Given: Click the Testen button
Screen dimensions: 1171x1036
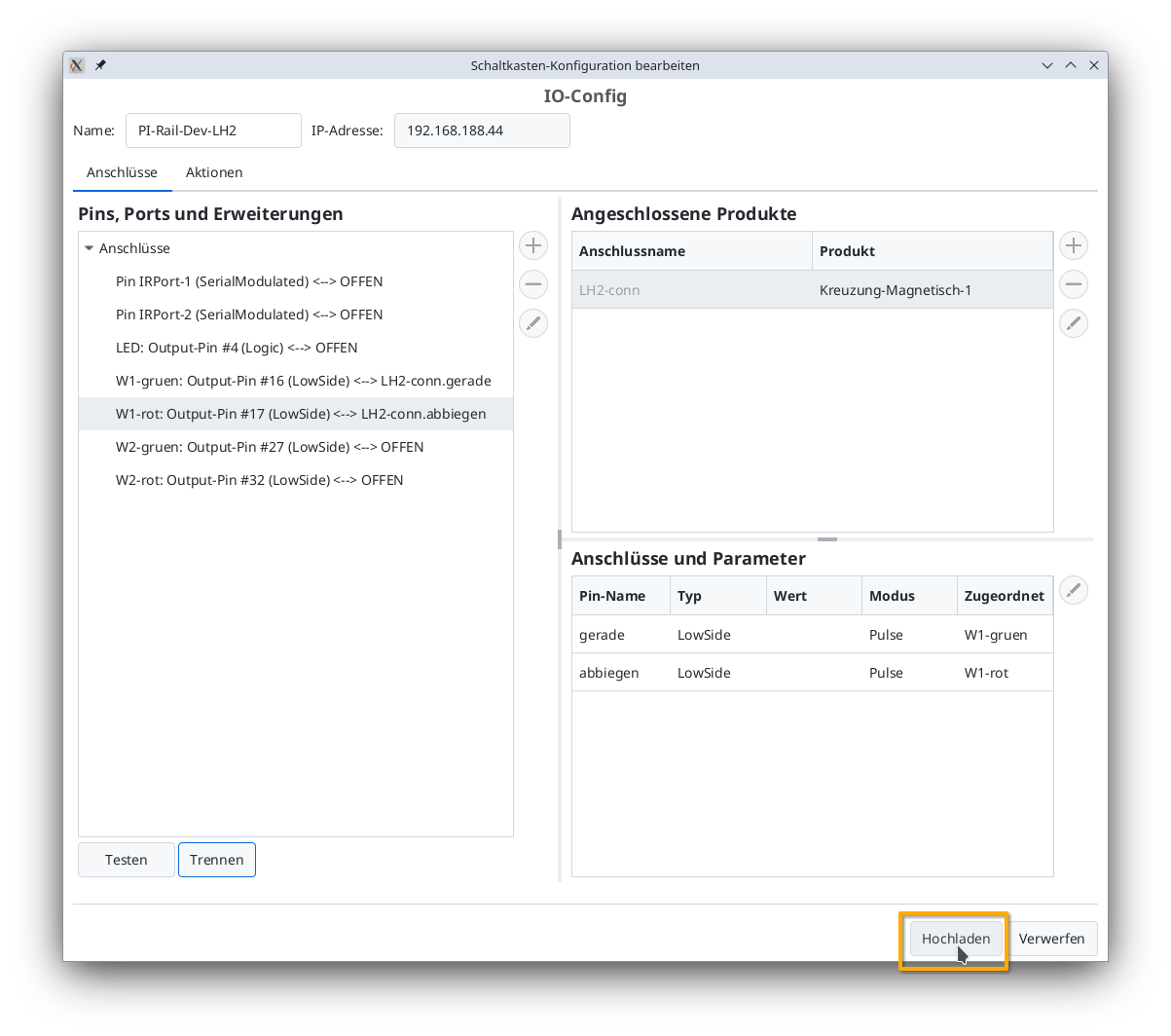Looking at the screenshot, I should 126,860.
